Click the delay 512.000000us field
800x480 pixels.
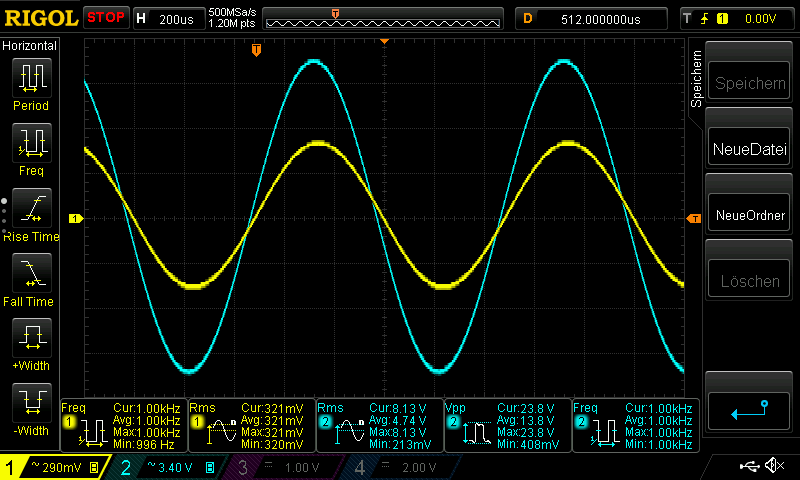[x=591, y=19]
